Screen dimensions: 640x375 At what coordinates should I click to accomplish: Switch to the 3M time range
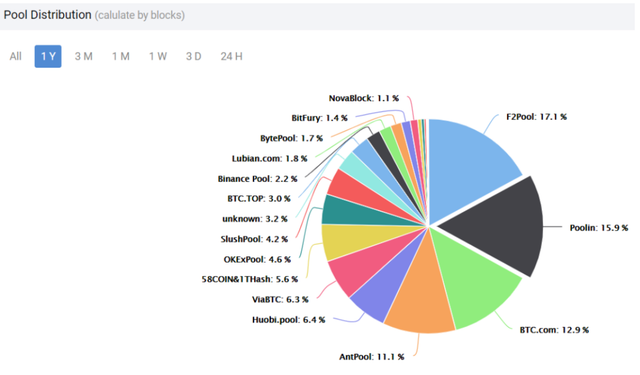[x=84, y=56]
